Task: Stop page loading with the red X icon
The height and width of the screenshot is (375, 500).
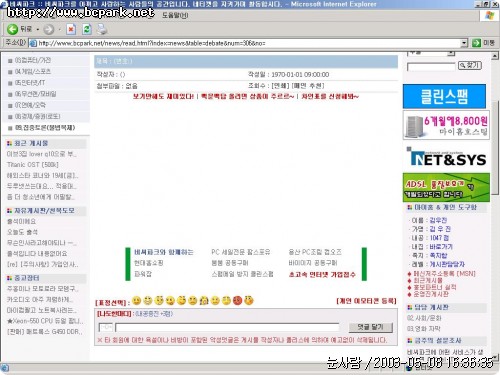Action: point(71,29)
